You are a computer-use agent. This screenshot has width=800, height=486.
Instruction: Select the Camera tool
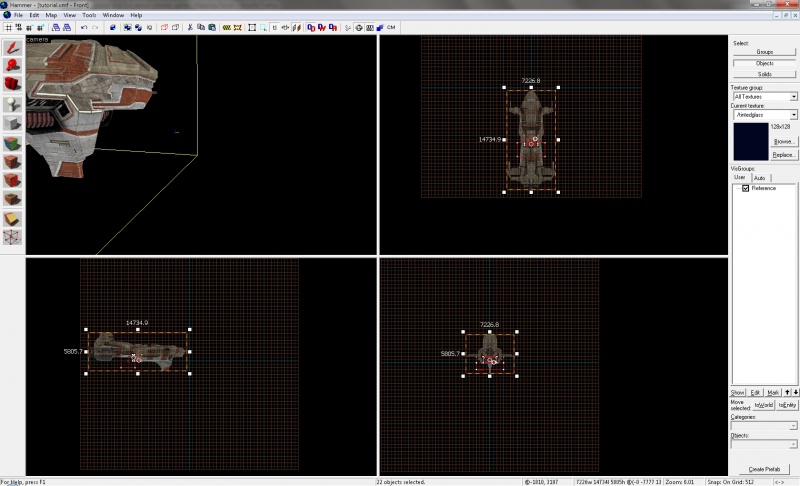[x=12, y=83]
